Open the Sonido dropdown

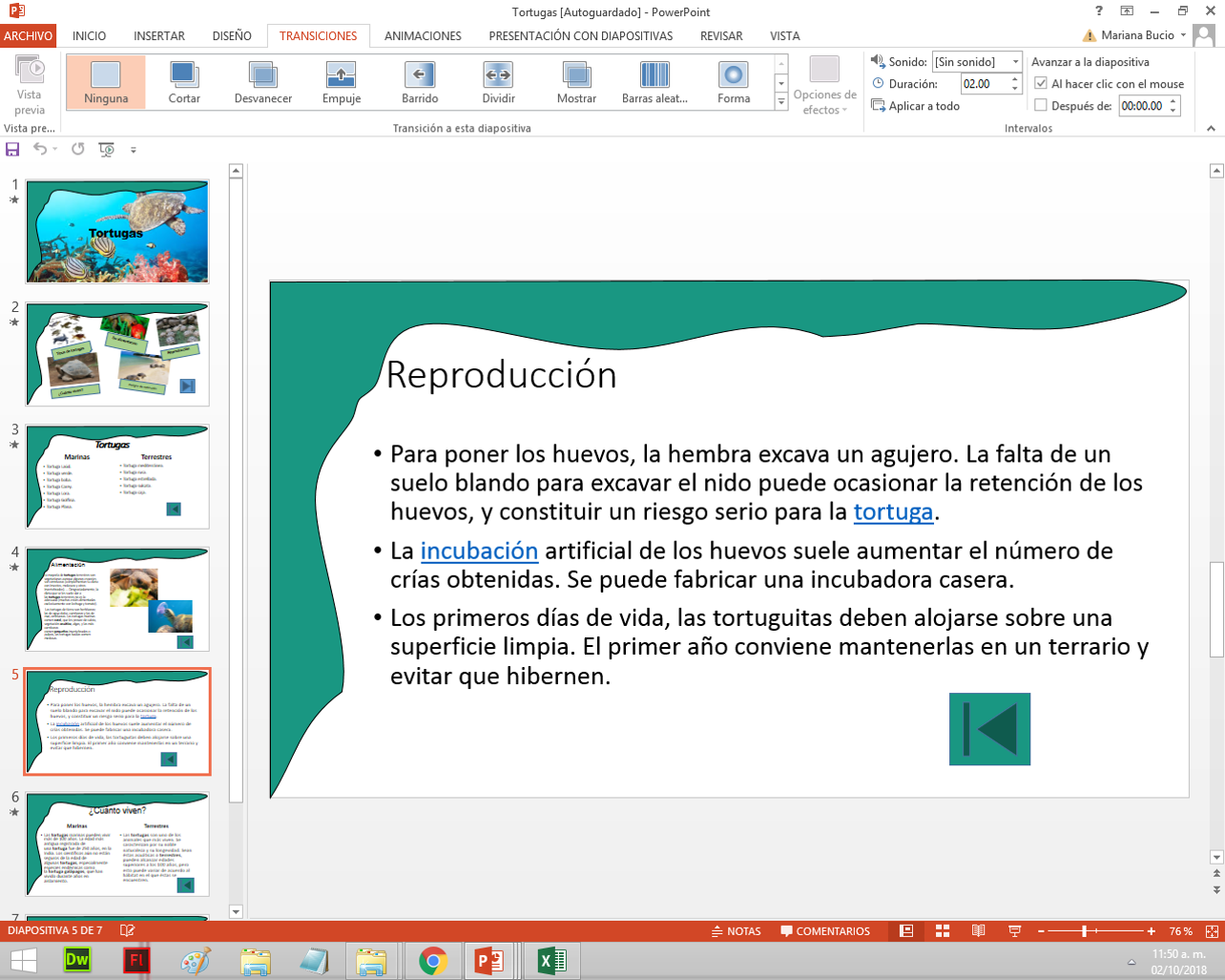tap(1013, 61)
